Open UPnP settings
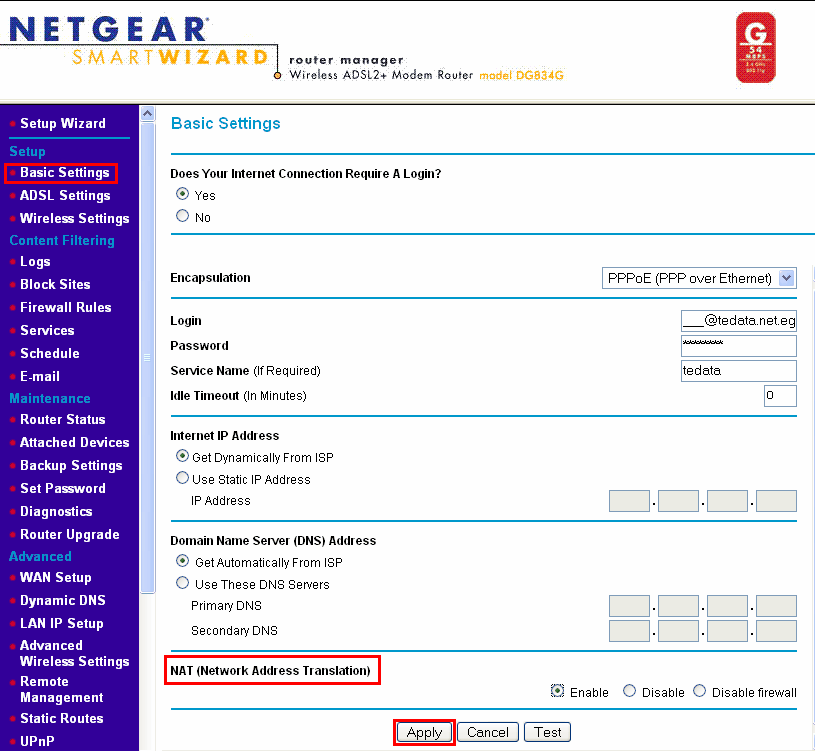Viewport: 815px width, 751px height. tap(37, 741)
